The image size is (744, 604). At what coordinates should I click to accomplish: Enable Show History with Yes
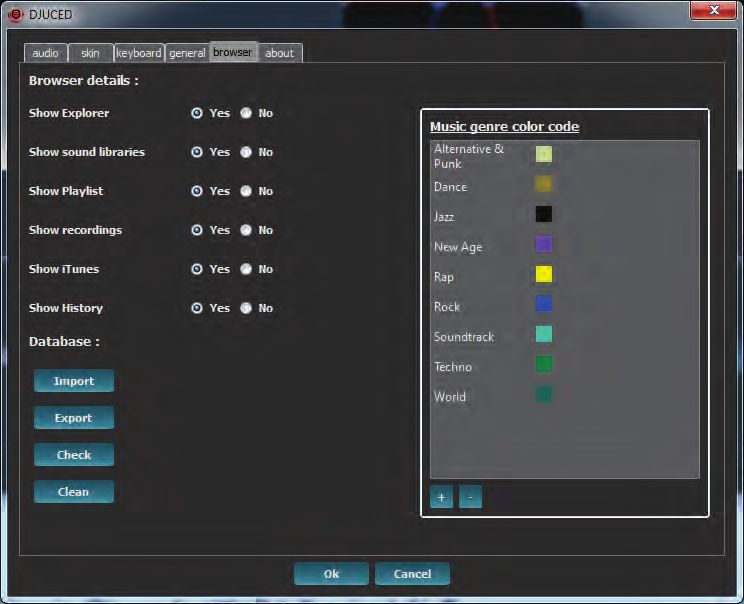[x=197, y=308]
